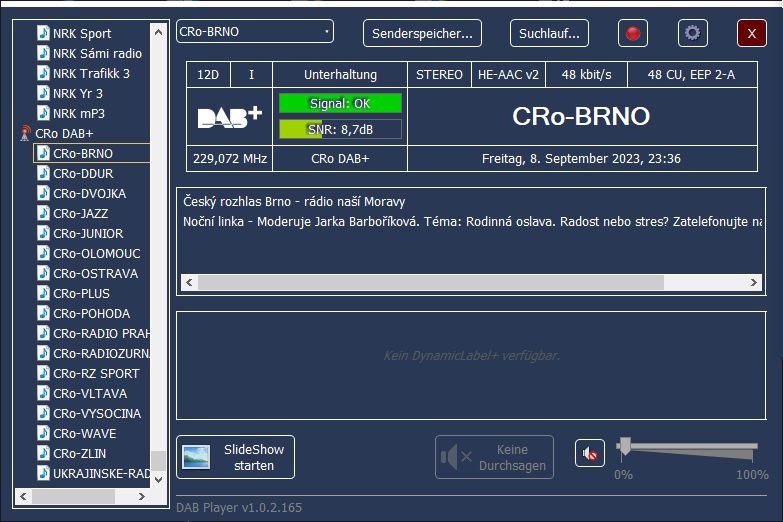This screenshot has width=783, height=522.
Task: Click music note icon beside NRK Sport
Action: coord(43,33)
